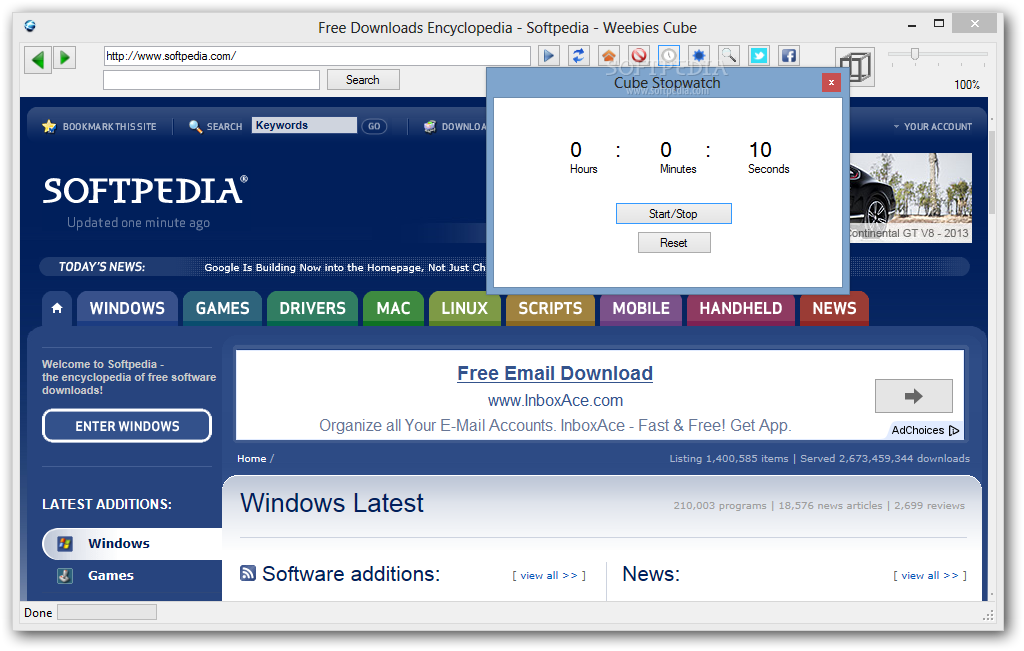Click the Facebook icon in toolbar

[789, 56]
